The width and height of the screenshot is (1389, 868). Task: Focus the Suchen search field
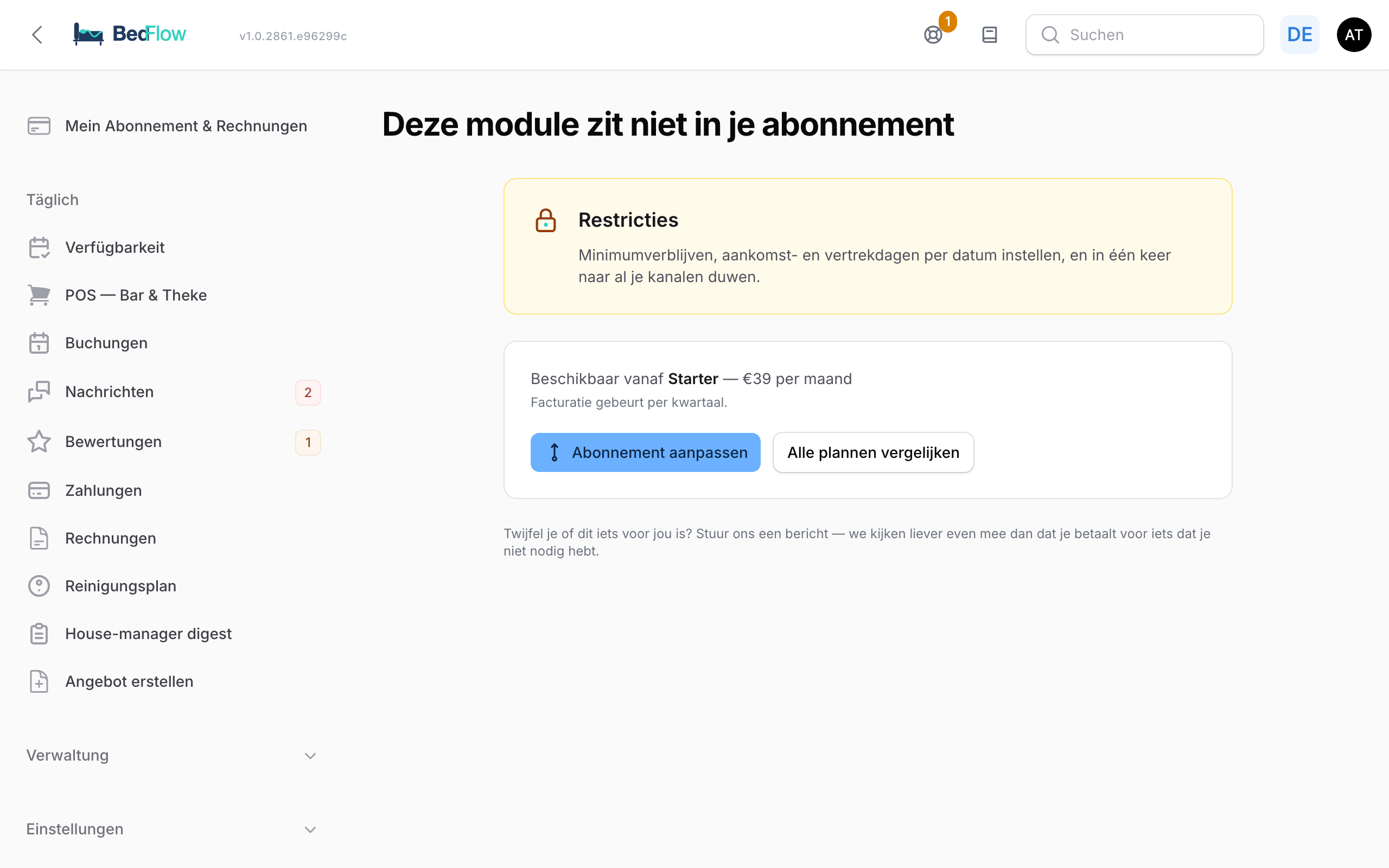(1144, 35)
